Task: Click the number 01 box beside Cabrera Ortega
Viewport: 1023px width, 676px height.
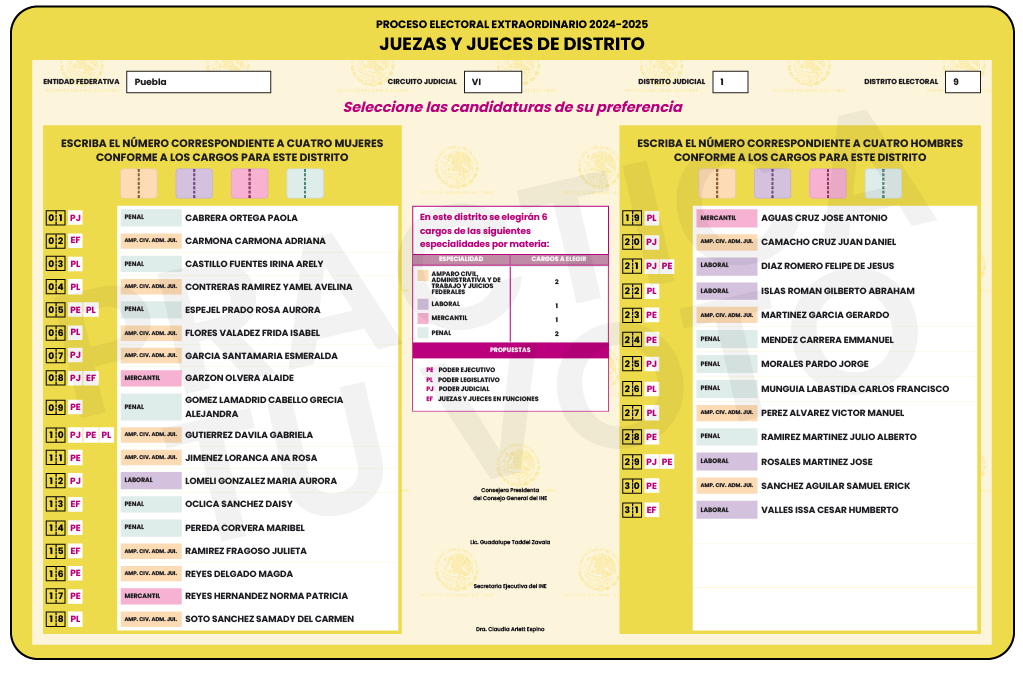Action: pyautogui.click(x=55, y=218)
